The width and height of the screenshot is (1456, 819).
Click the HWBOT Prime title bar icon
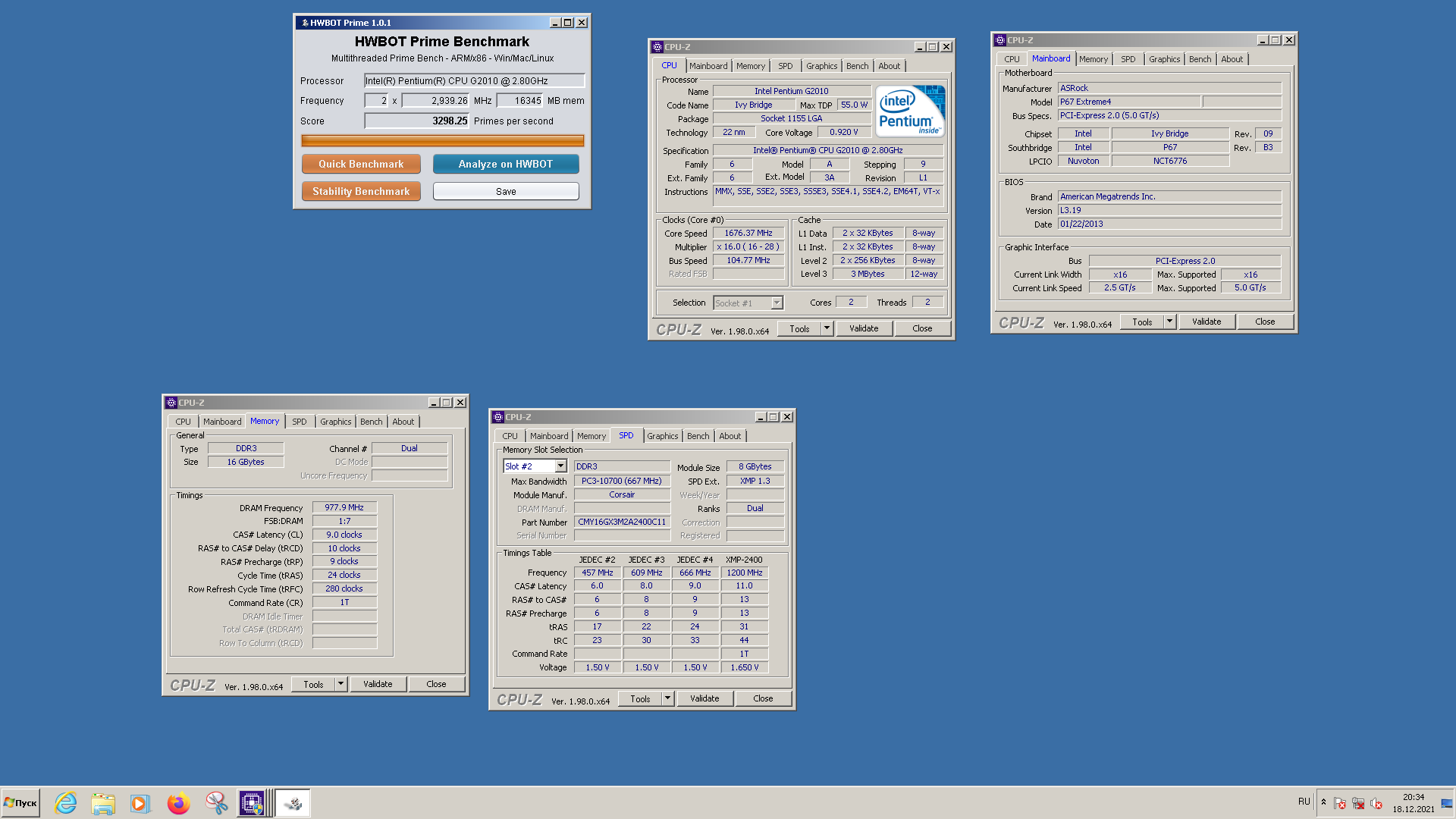click(304, 23)
